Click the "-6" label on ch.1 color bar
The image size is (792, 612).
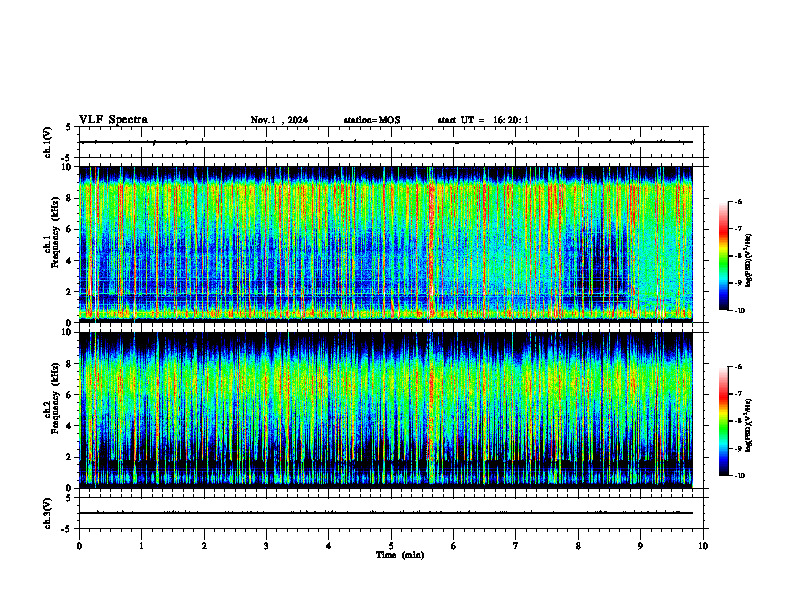(738, 202)
